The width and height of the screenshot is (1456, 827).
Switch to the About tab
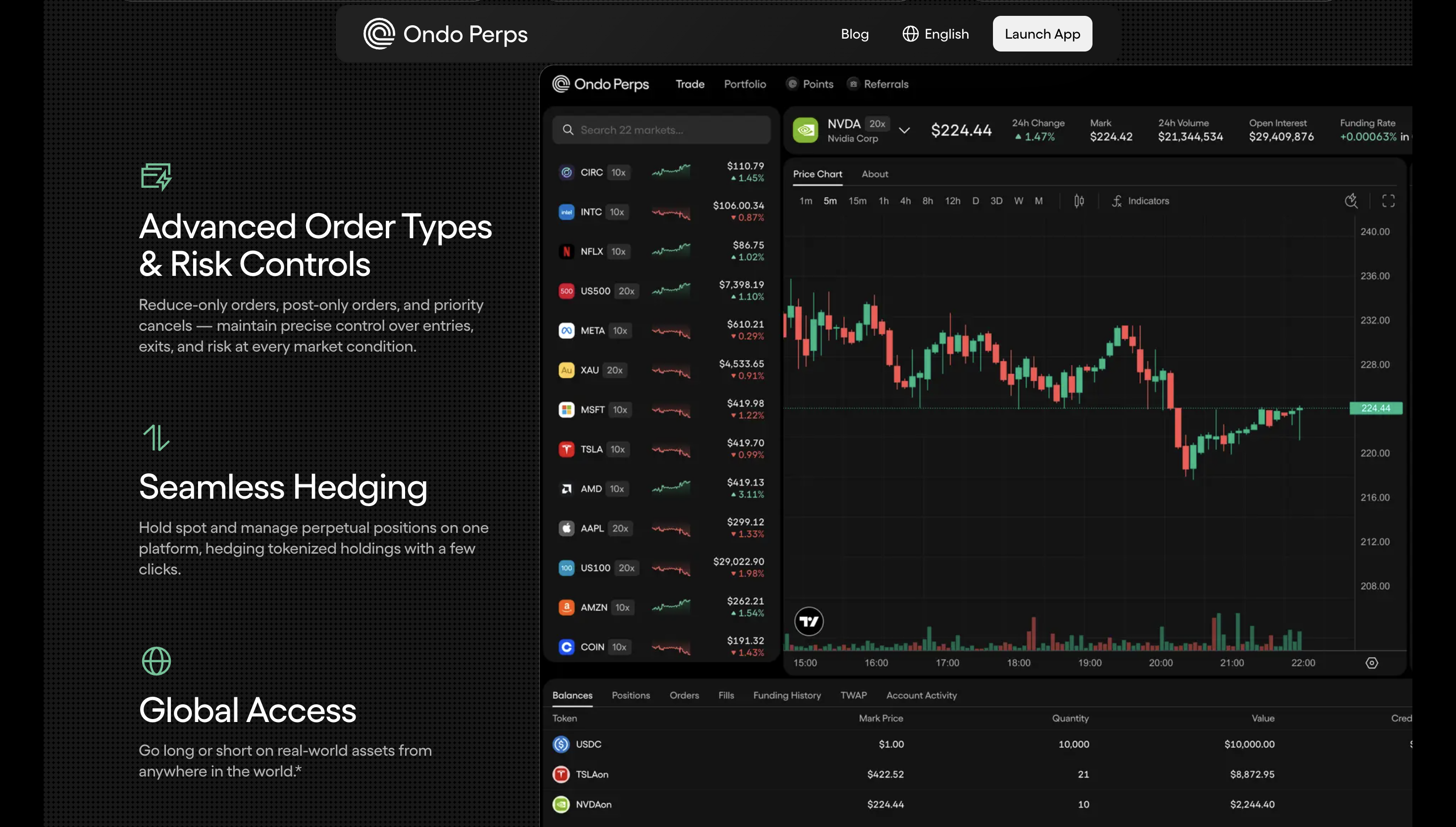(x=875, y=174)
